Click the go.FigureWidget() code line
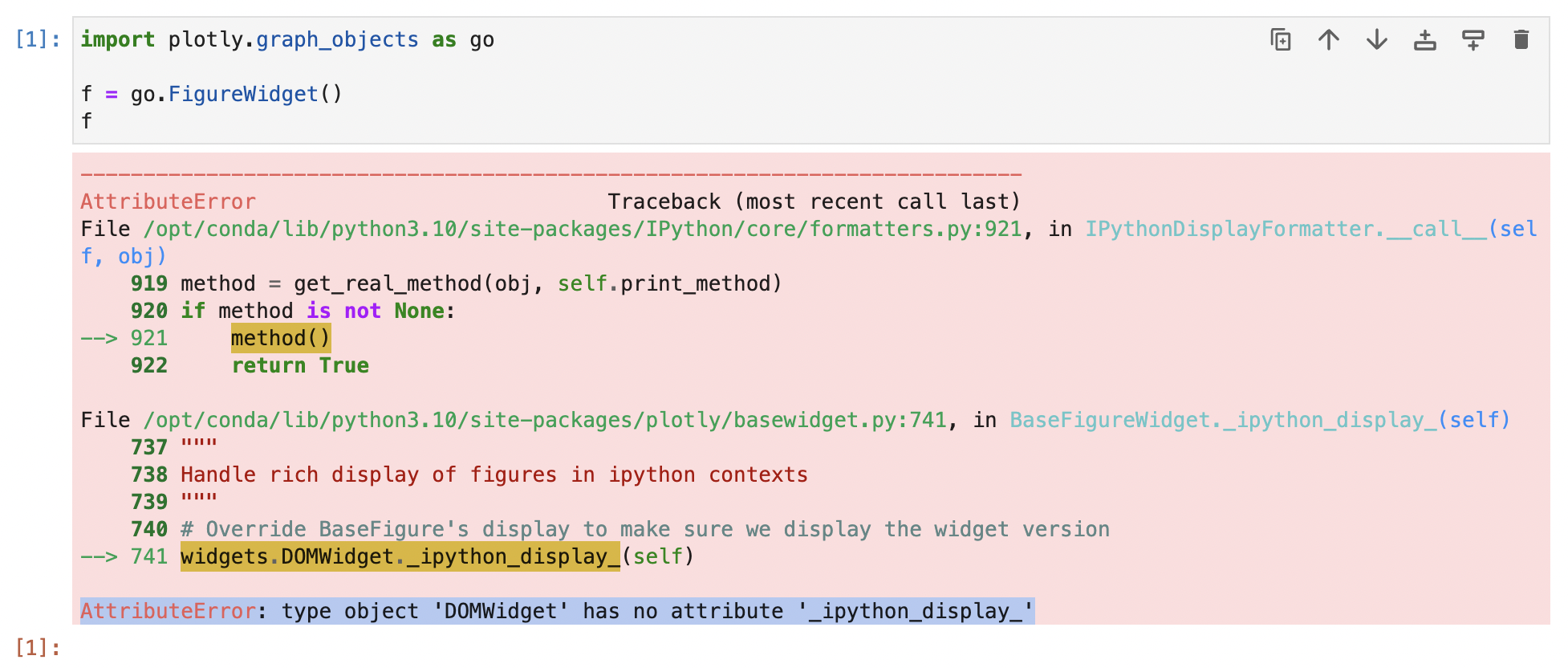 (x=213, y=93)
